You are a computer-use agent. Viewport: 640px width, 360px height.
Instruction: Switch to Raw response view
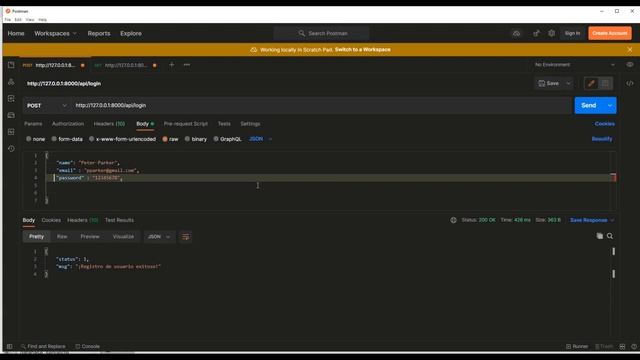point(62,237)
